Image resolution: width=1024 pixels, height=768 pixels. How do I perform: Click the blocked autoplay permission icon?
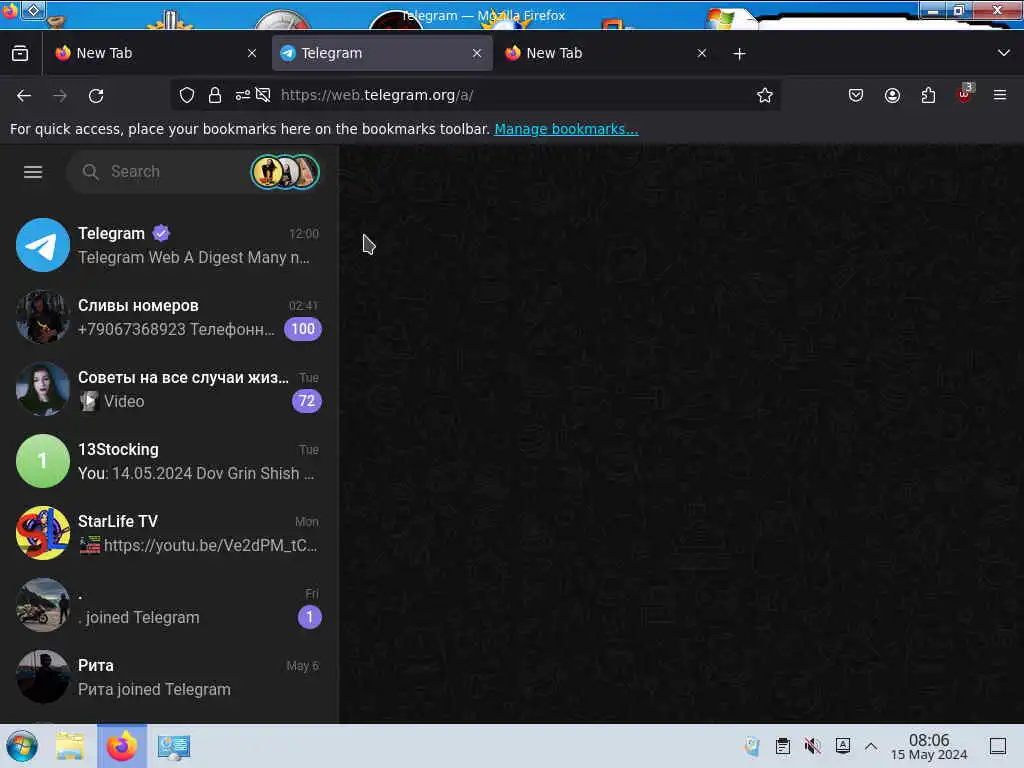point(263,95)
